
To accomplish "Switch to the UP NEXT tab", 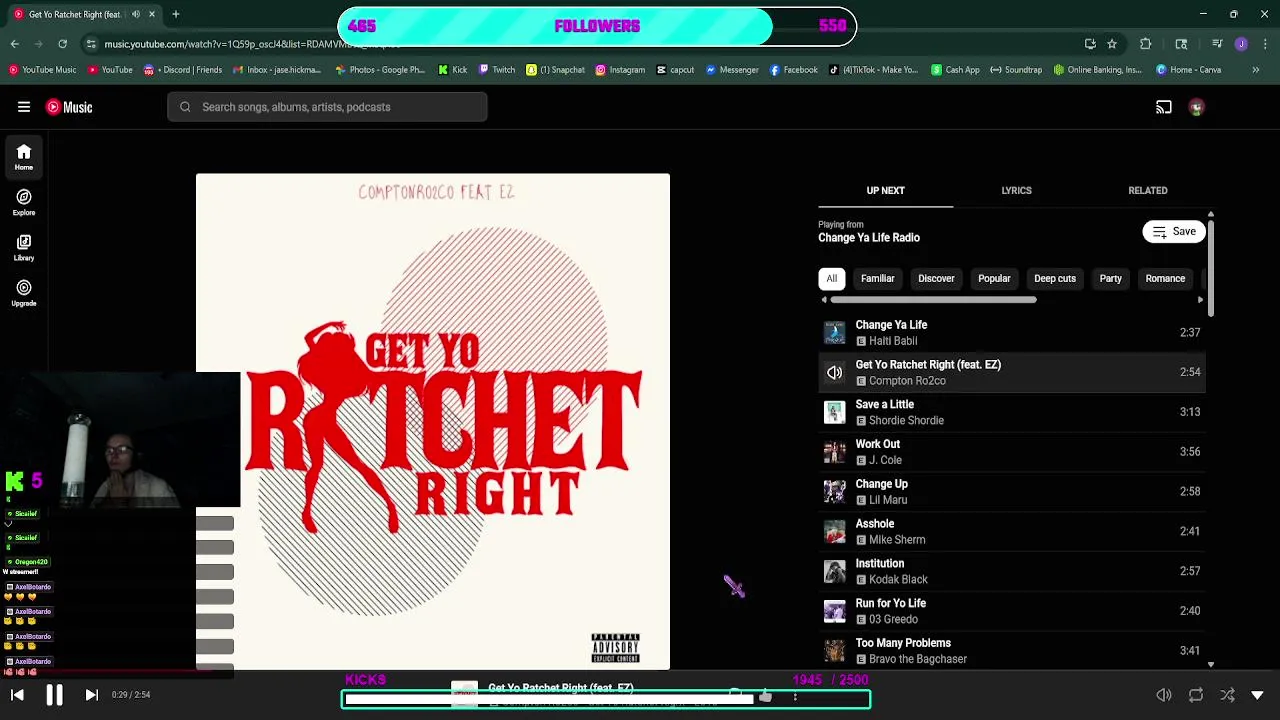I will [885, 190].
